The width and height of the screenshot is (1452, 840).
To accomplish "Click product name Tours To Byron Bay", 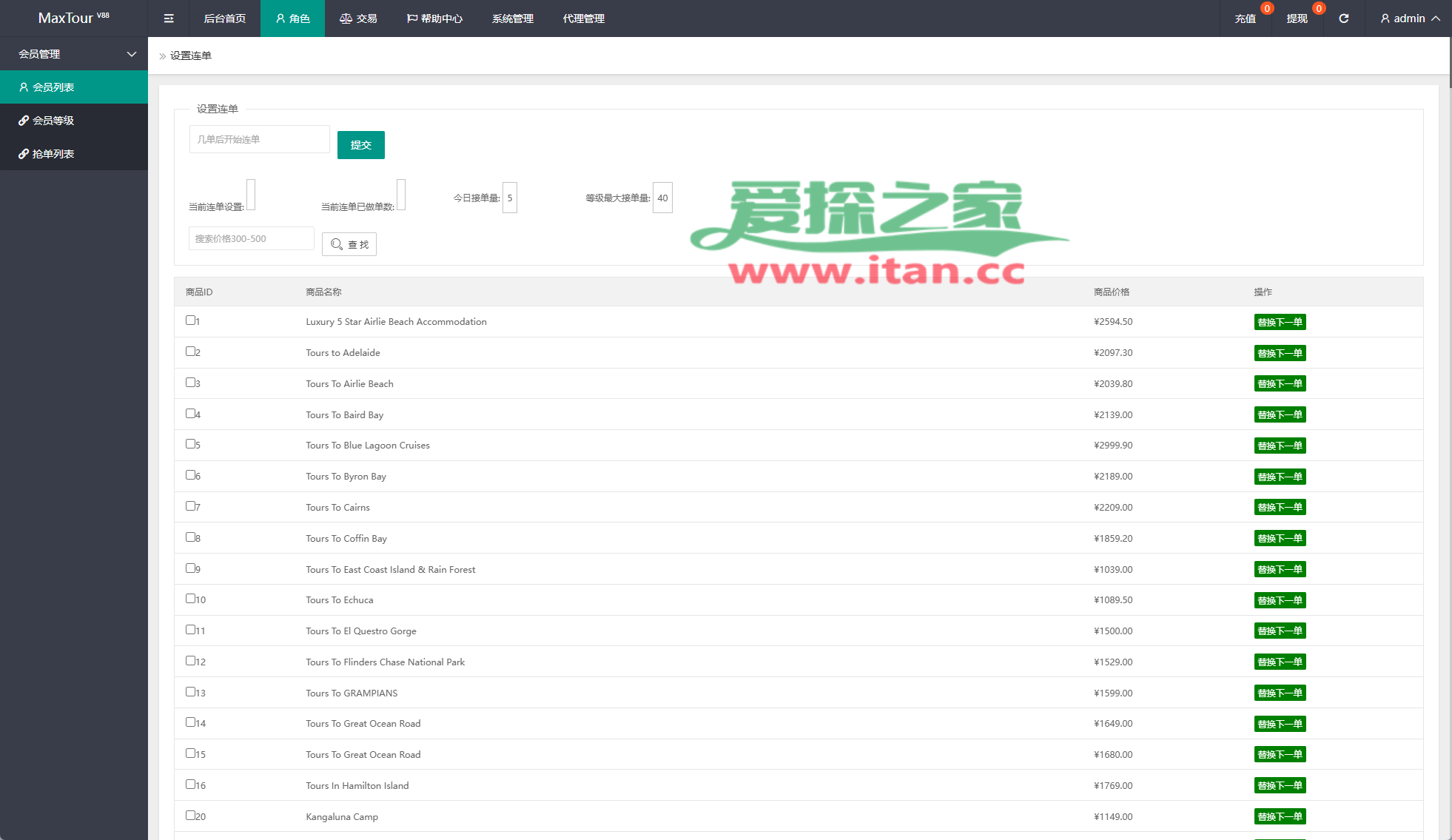I will pos(346,477).
